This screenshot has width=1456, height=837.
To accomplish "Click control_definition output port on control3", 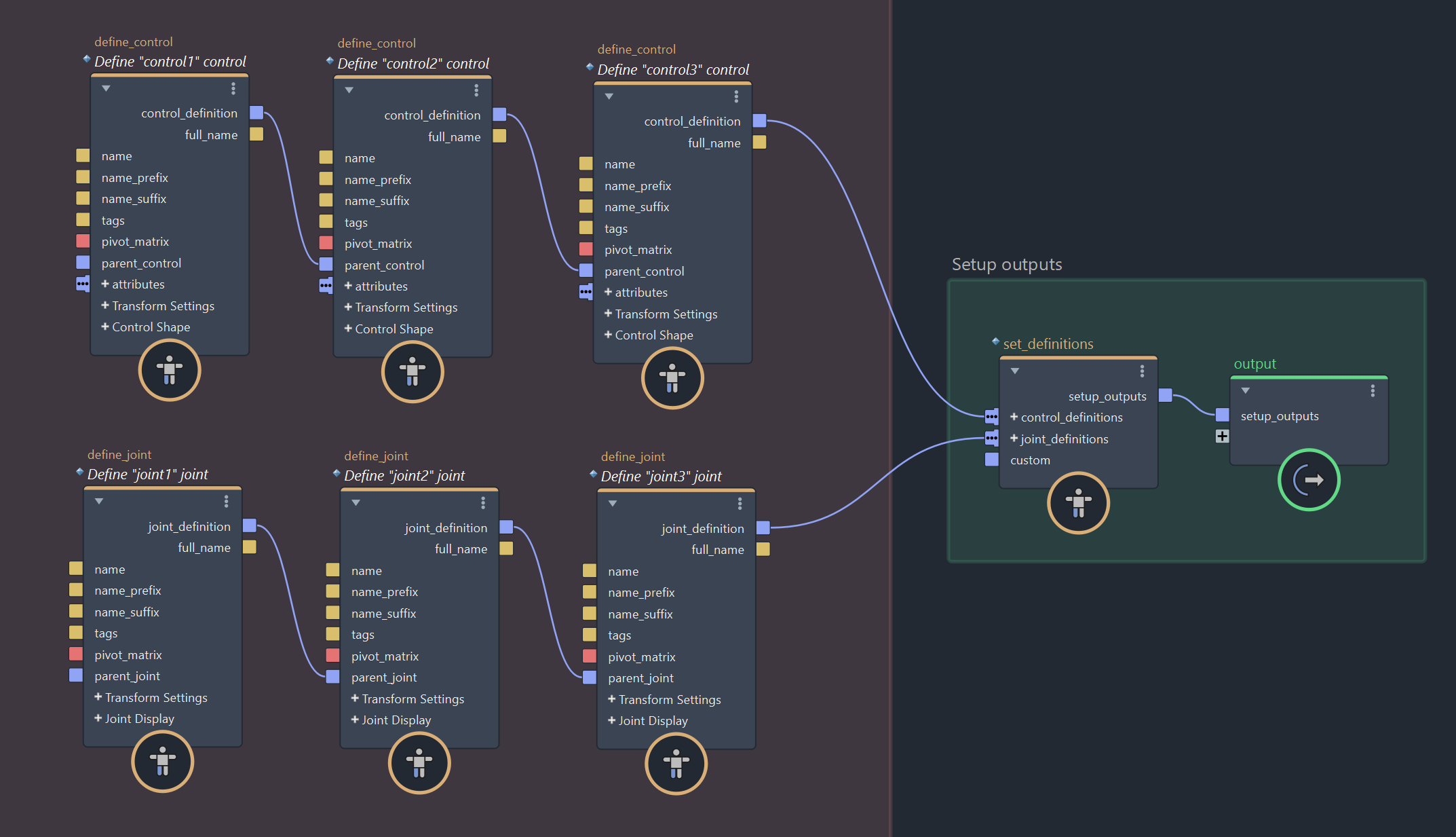I will point(759,121).
